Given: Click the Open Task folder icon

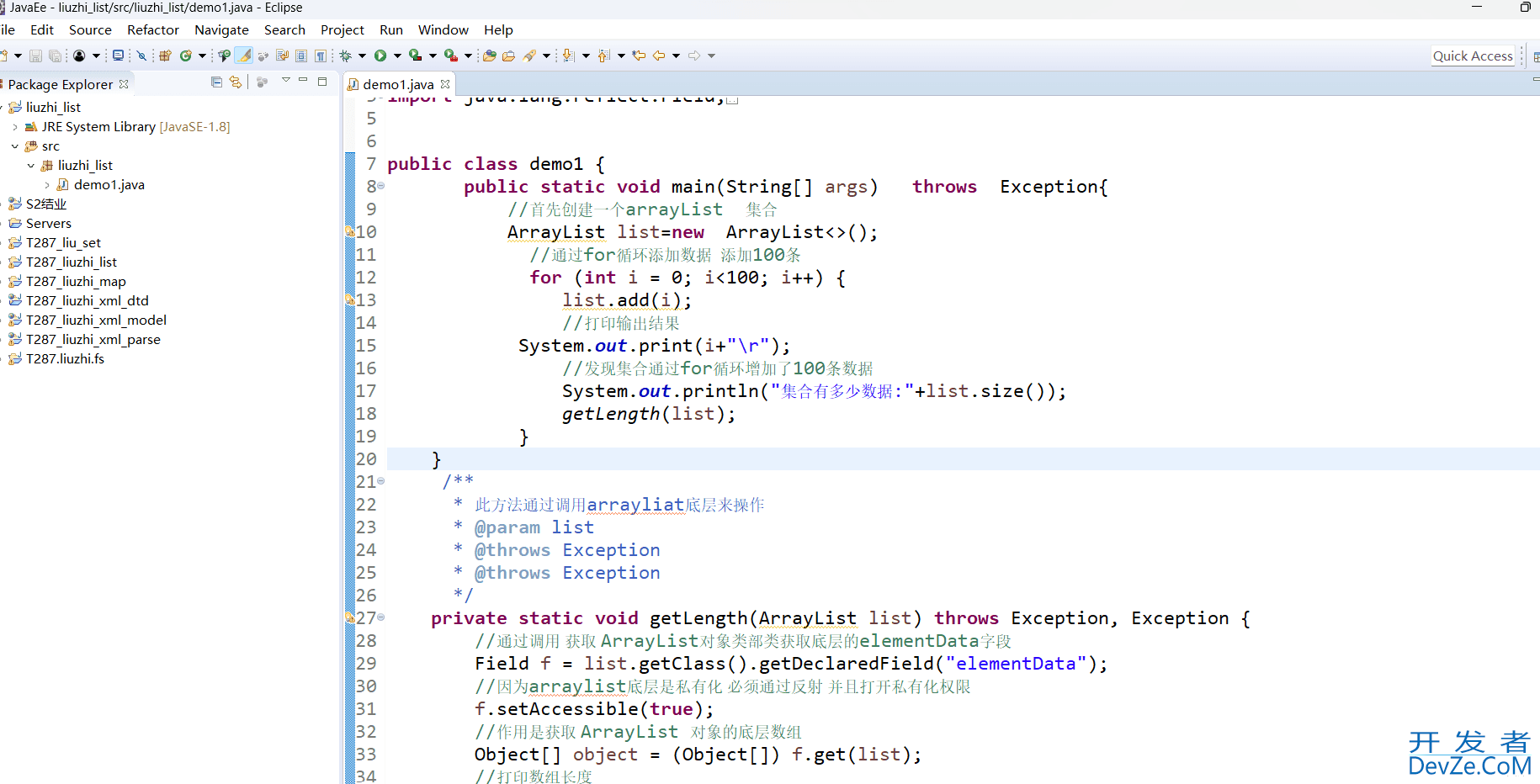Looking at the screenshot, I should pos(489,56).
